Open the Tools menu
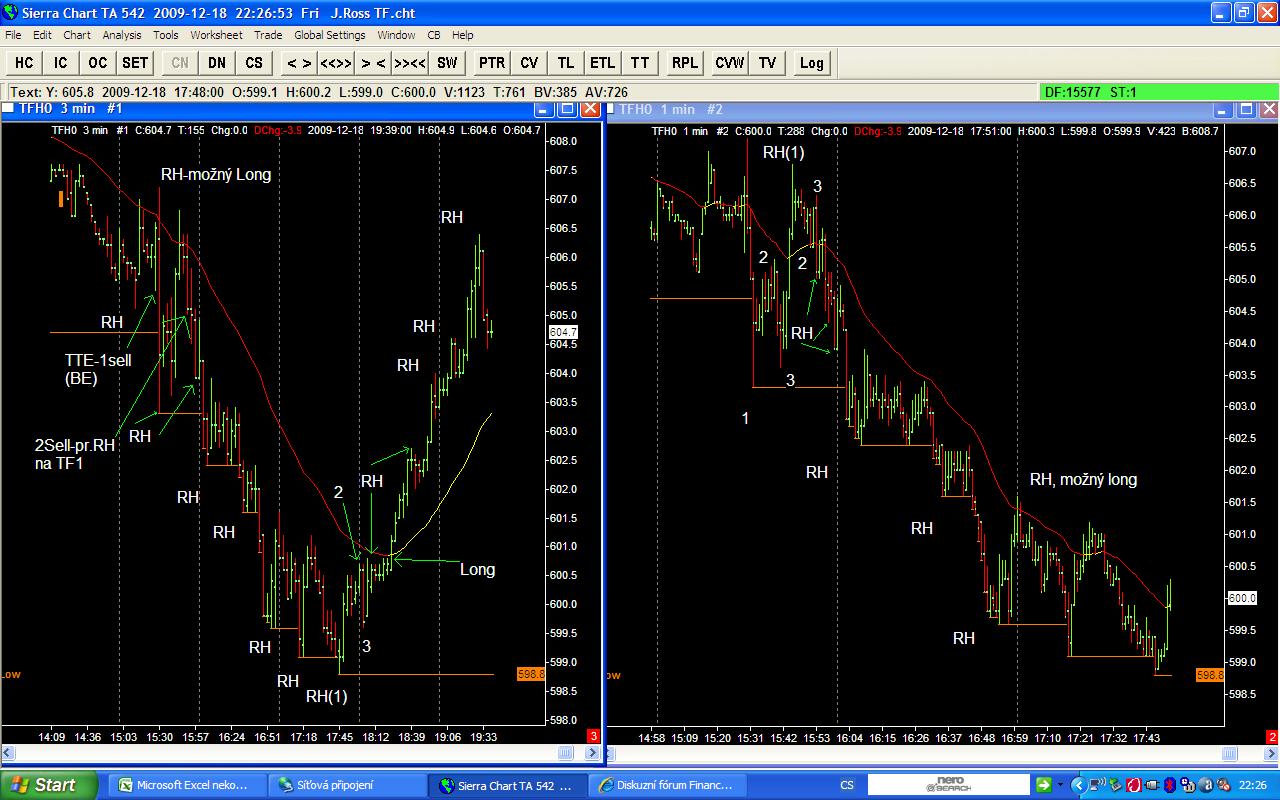The height and width of the screenshot is (800, 1280). tap(166, 35)
